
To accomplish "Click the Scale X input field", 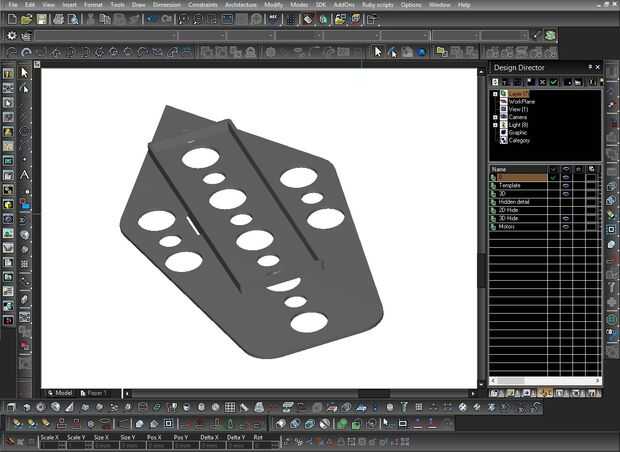I will (x=52, y=445).
